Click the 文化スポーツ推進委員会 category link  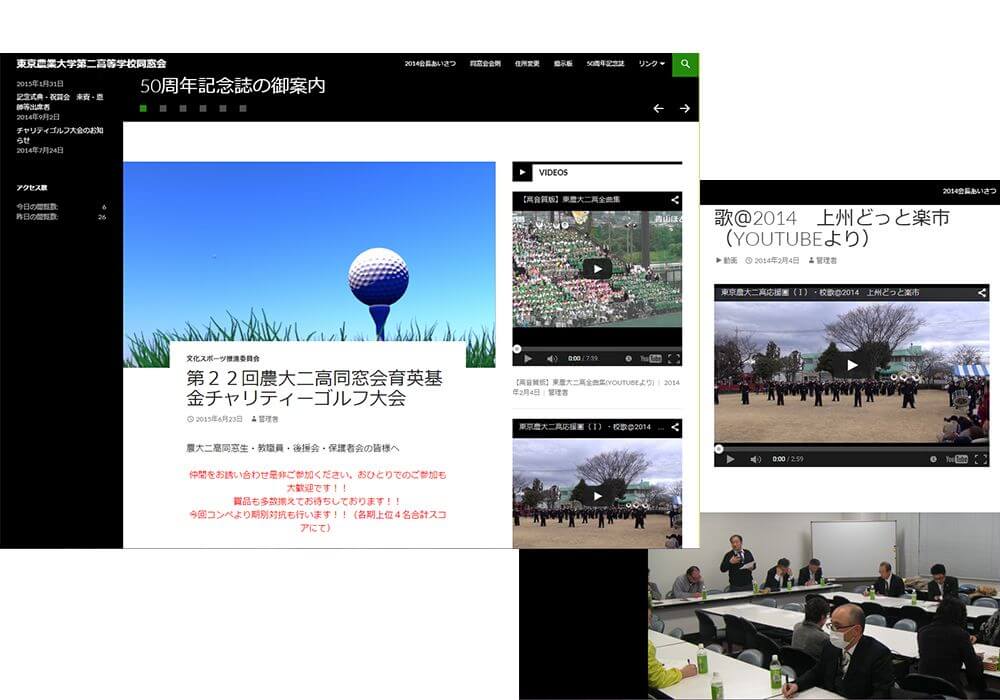pyautogui.click(x=223, y=357)
